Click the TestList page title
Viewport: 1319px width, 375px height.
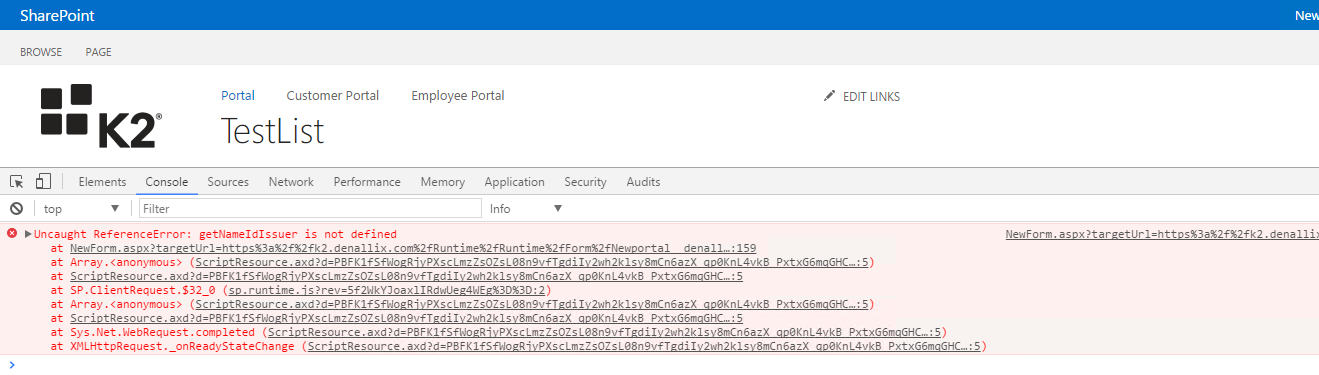[273, 131]
